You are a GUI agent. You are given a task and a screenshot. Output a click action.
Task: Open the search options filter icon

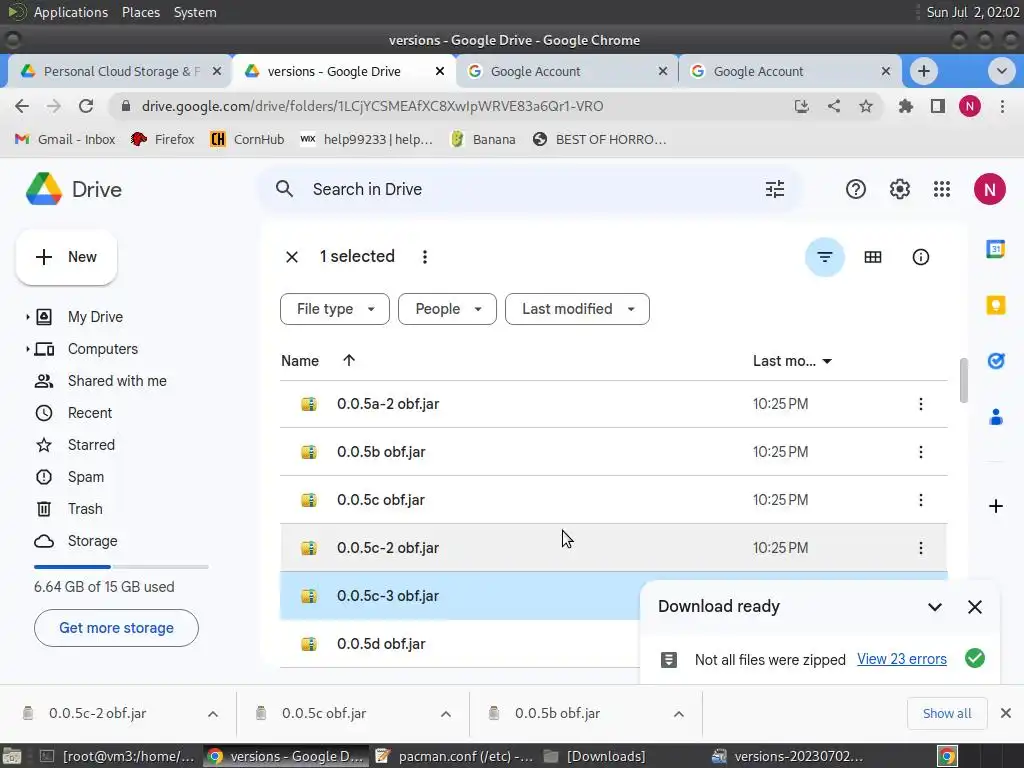pyautogui.click(x=775, y=189)
